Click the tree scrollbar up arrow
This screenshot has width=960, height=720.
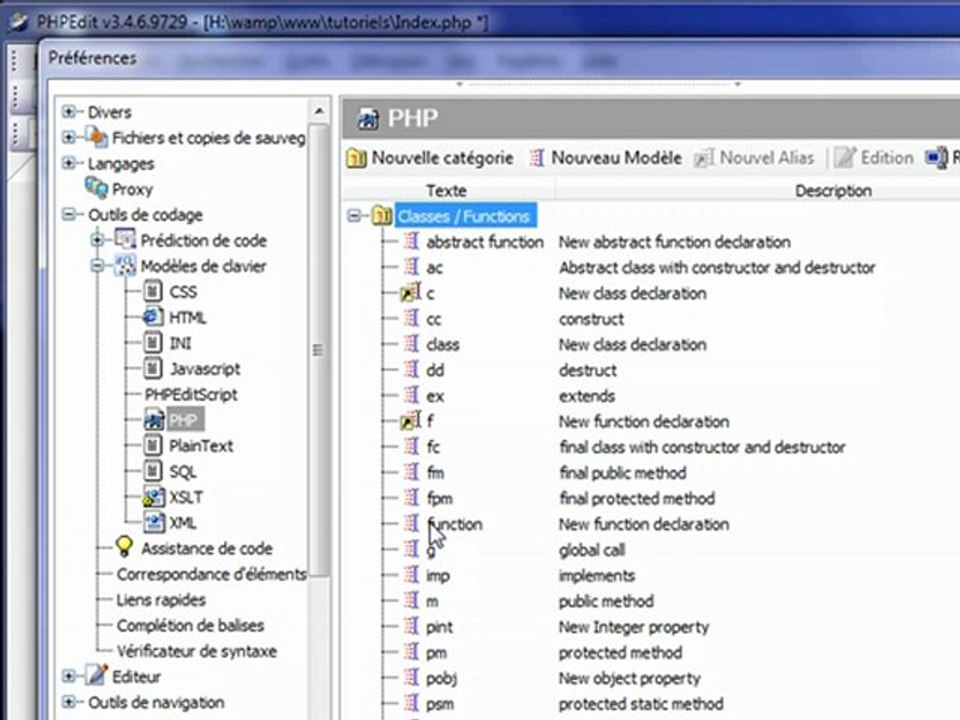318,111
